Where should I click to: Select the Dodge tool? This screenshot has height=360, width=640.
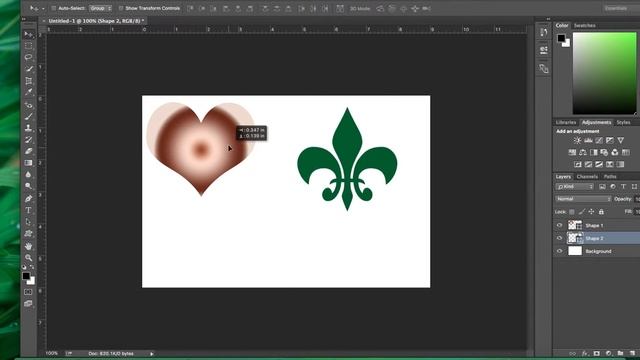coord(28,186)
